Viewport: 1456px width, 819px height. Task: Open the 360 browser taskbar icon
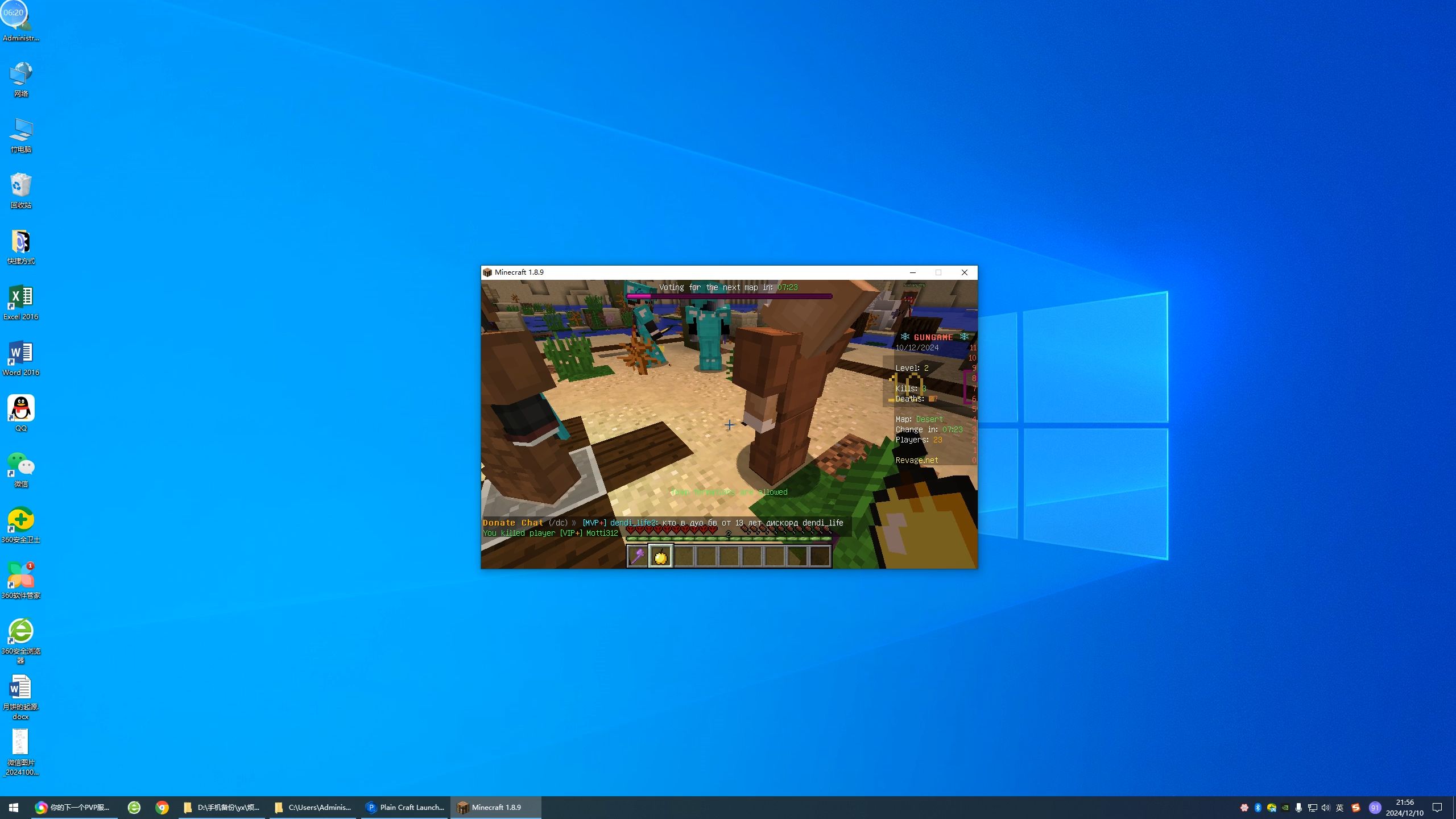point(134,808)
